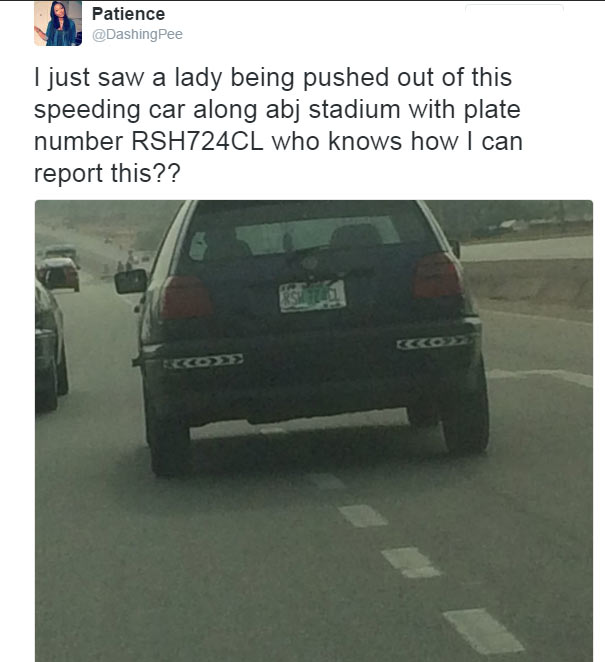Click the words 'report this??' in the tweet
Image resolution: width=605 pixels, height=662 pixels.
pyautogui.click(x=107, y=173)
